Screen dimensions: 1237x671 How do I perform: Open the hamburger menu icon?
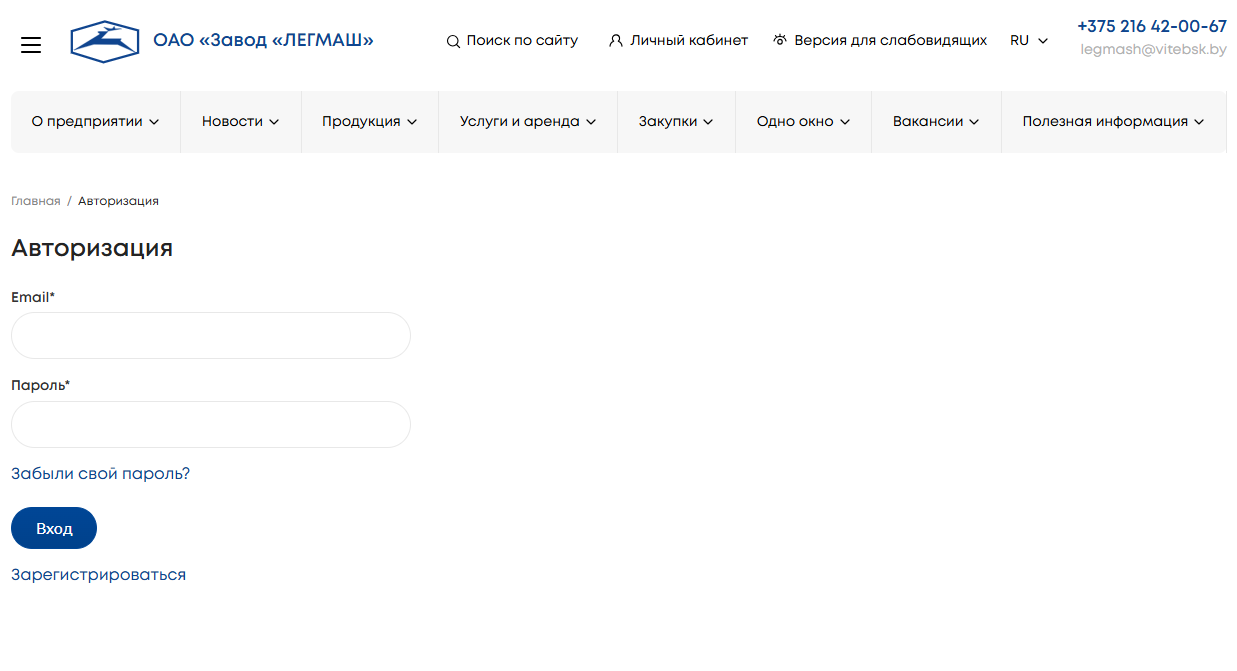click(31, 45)
